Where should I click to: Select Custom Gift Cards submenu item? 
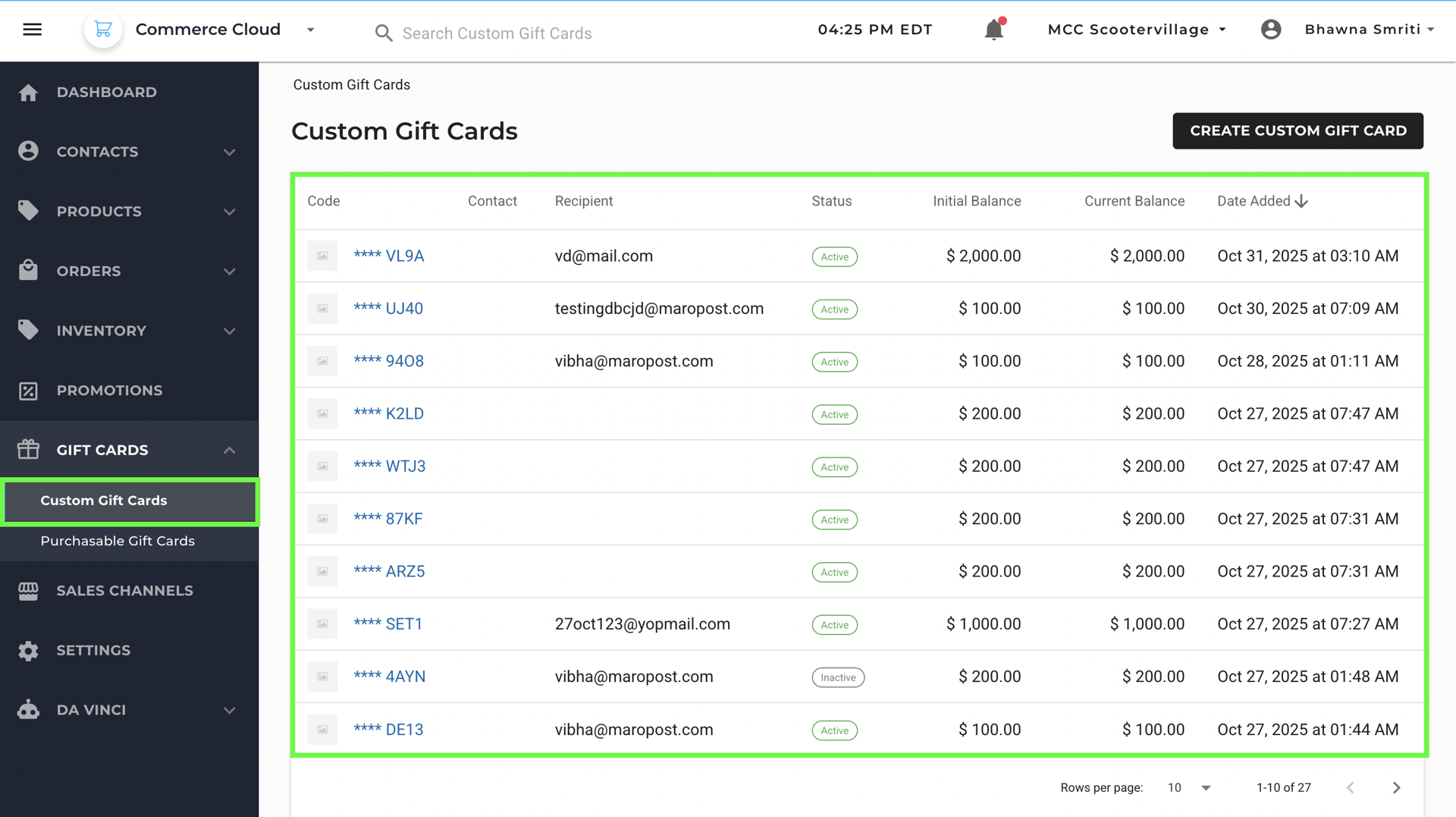130,501
